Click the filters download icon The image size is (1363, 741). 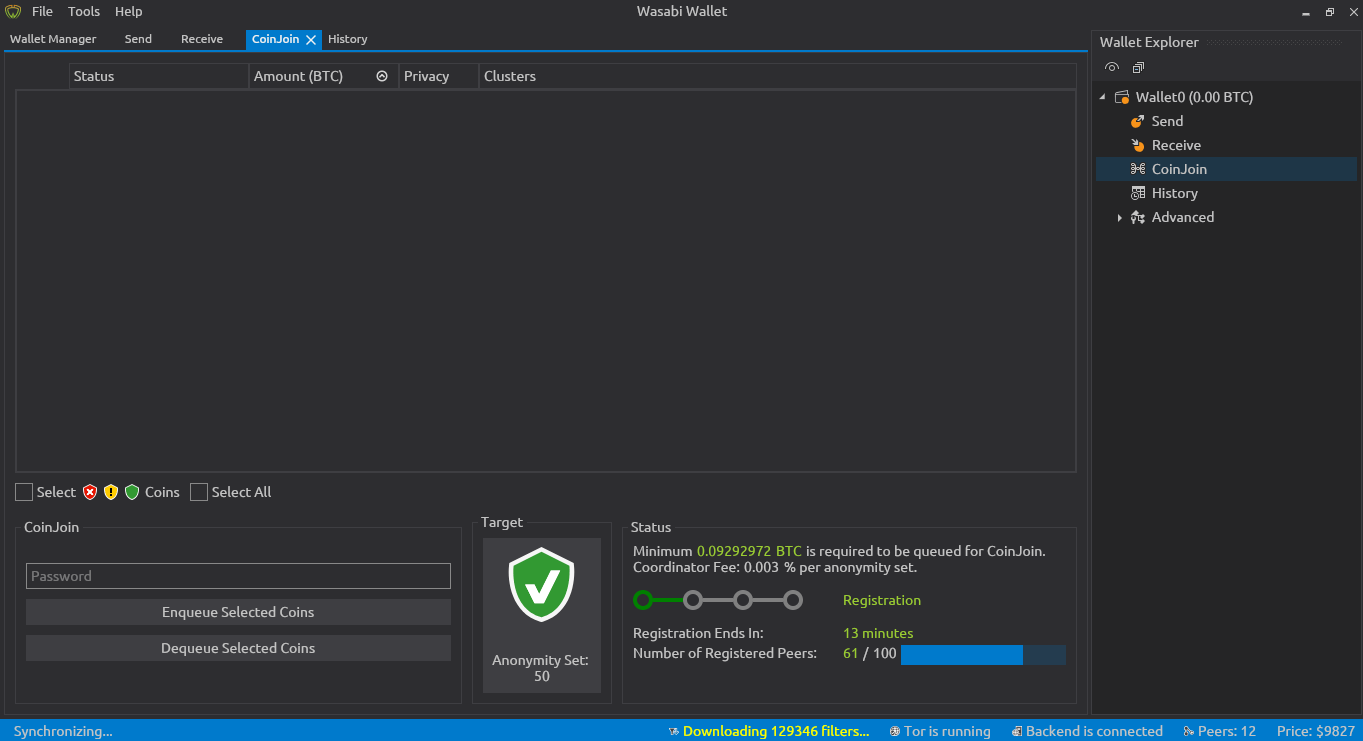coord(674,731)
